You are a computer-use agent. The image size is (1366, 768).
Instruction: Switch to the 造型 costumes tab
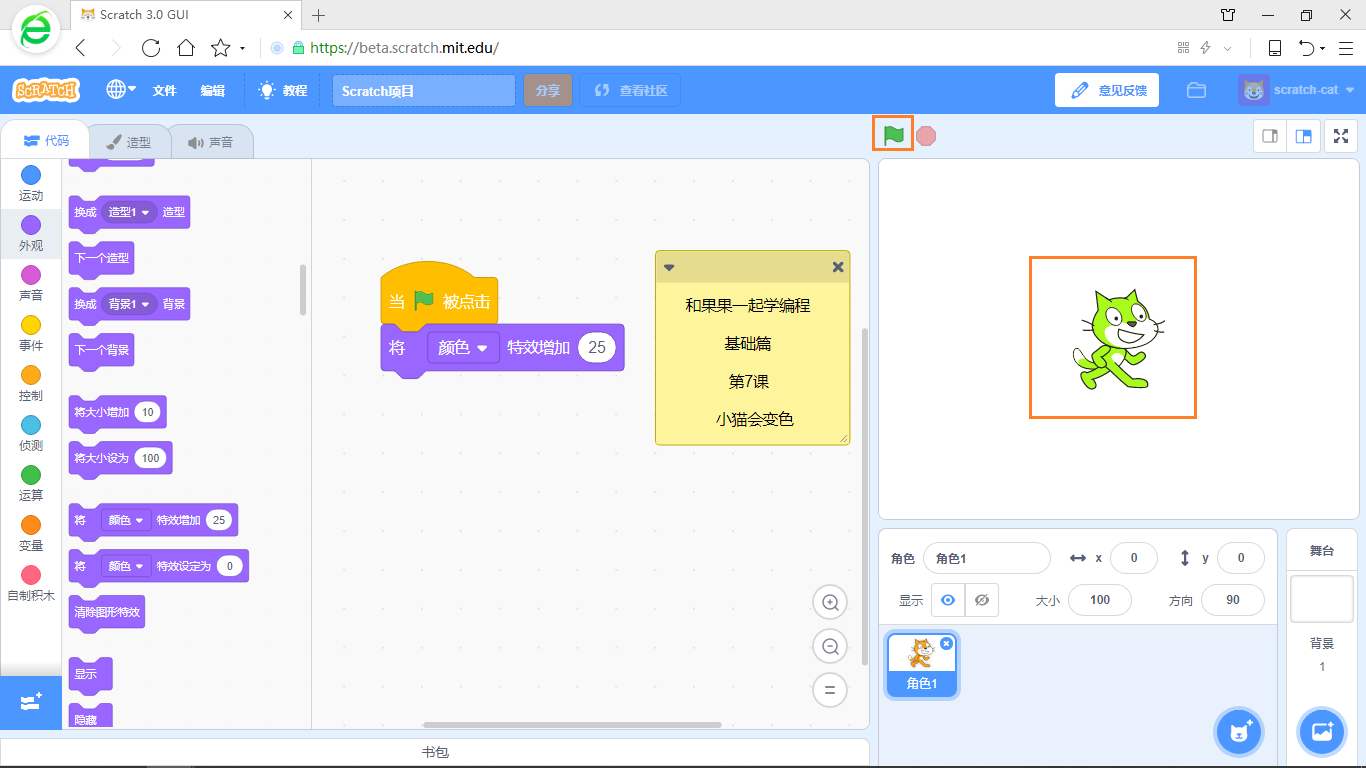click(129, 142)
